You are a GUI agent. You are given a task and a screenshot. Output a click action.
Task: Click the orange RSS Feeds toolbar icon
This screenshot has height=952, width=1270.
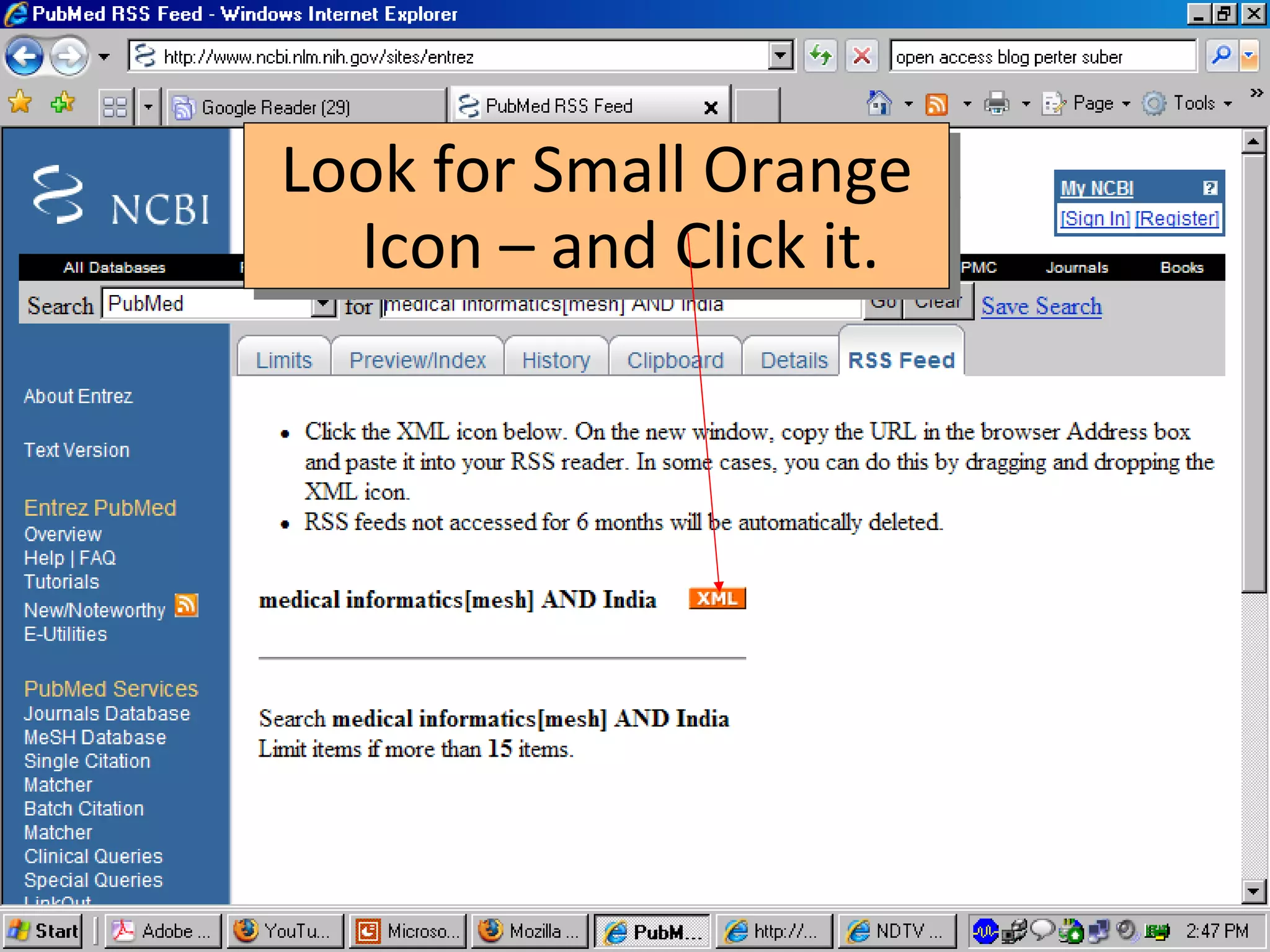click(937, 104)
